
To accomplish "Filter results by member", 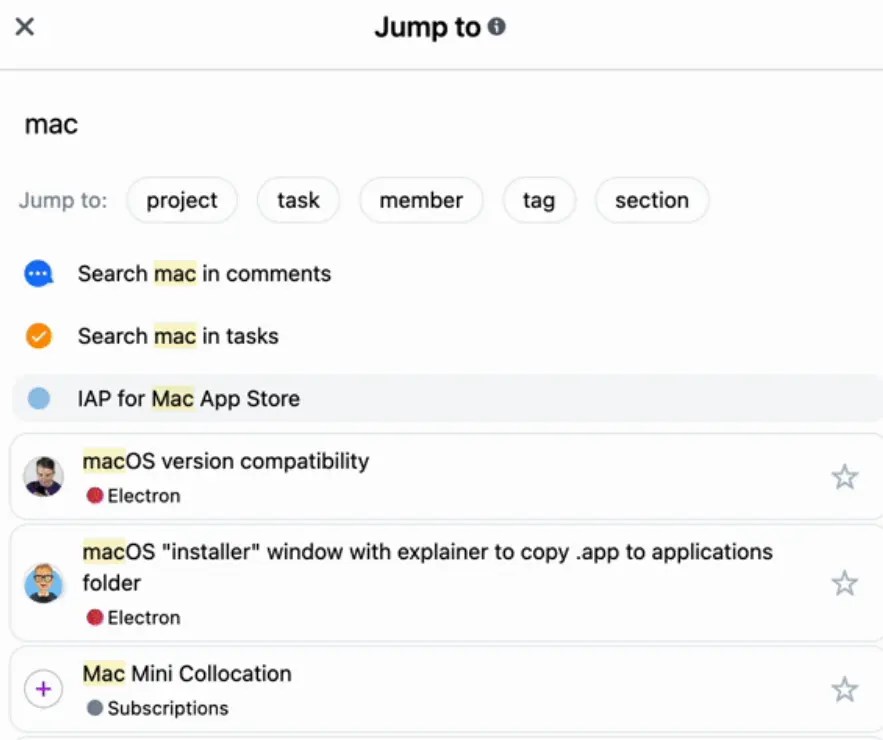I will click(421, 200).
